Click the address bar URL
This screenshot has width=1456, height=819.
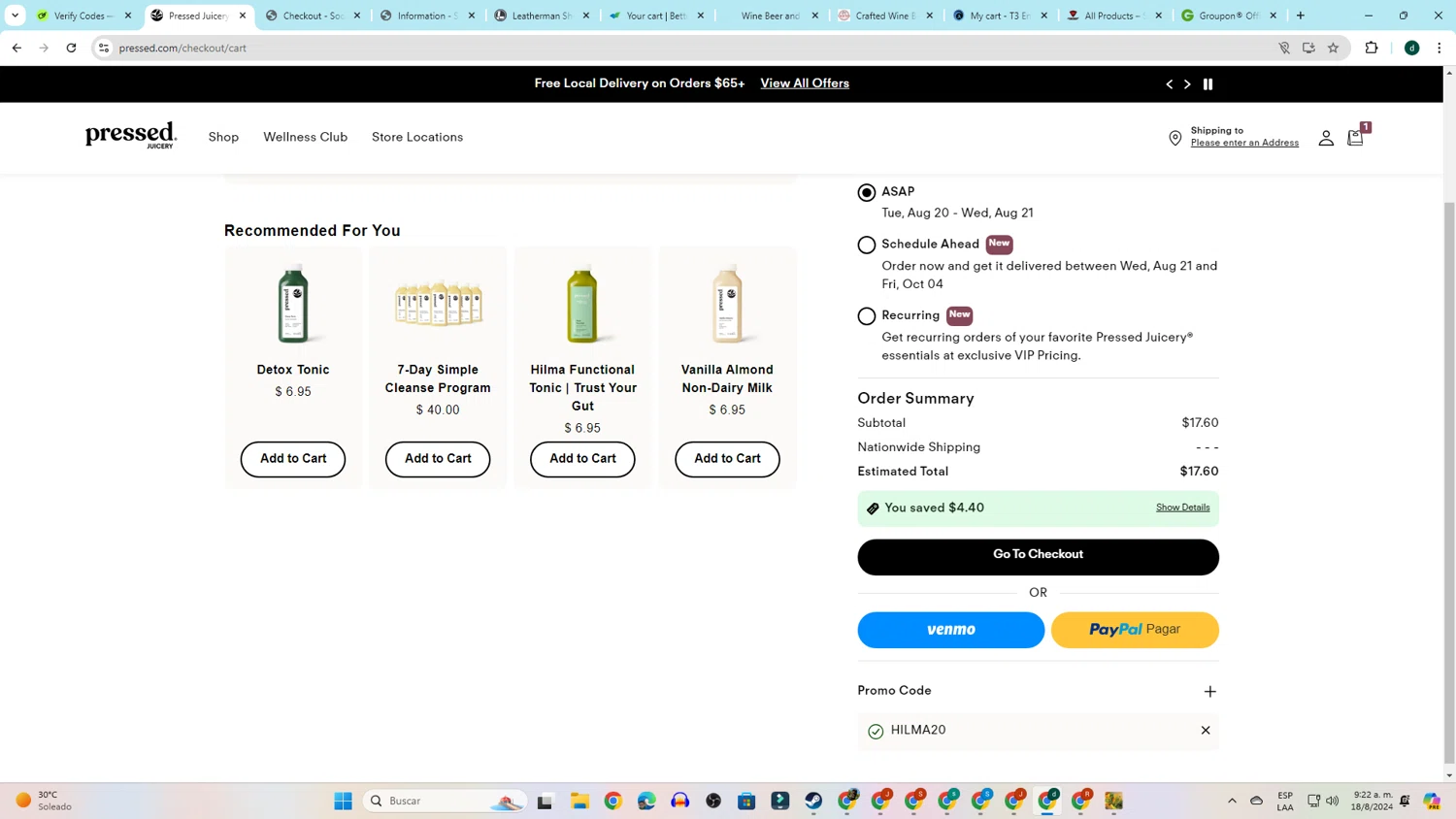182,48
